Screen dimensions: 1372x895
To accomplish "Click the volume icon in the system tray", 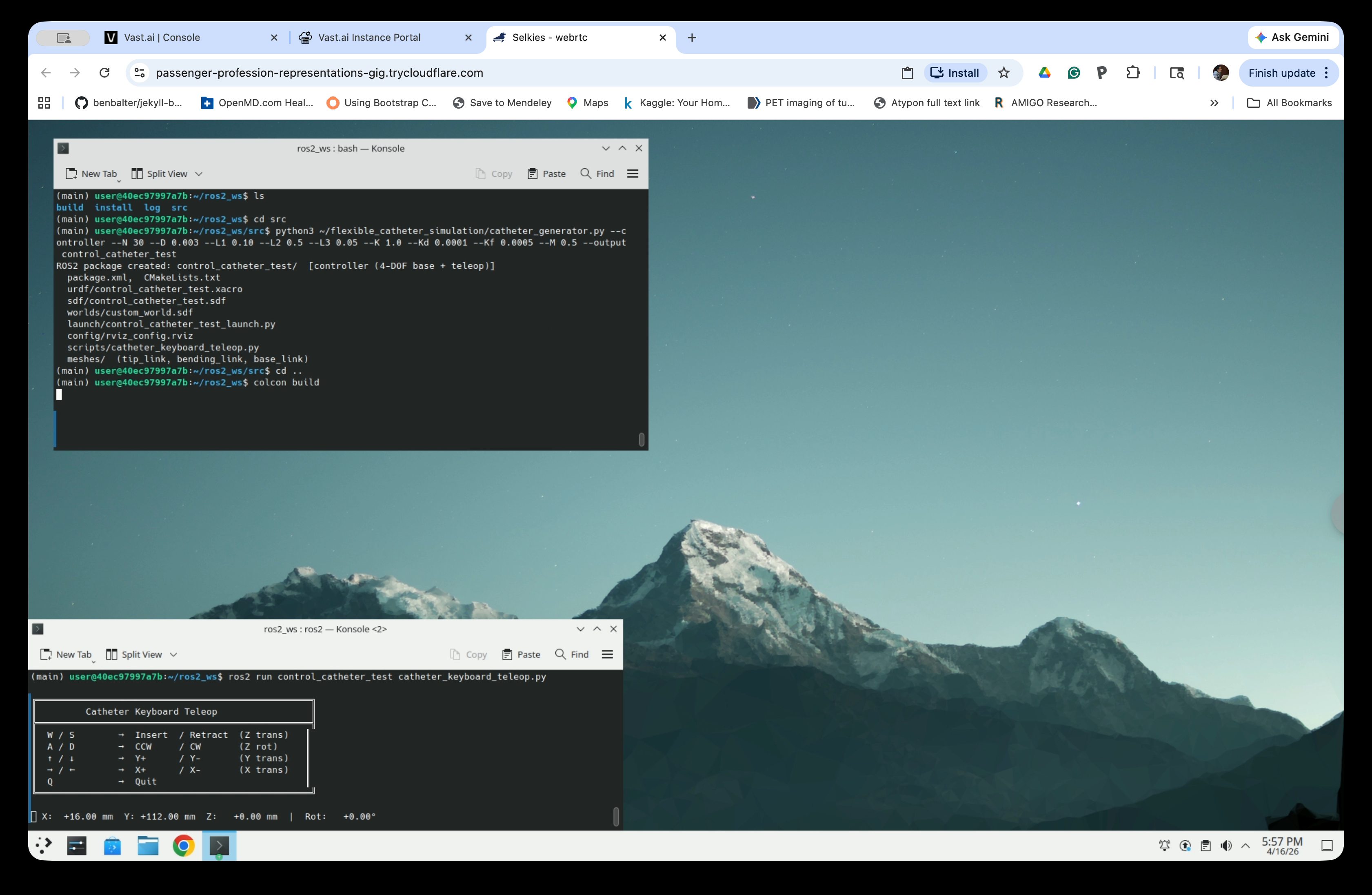I will tap(1226, 846).
